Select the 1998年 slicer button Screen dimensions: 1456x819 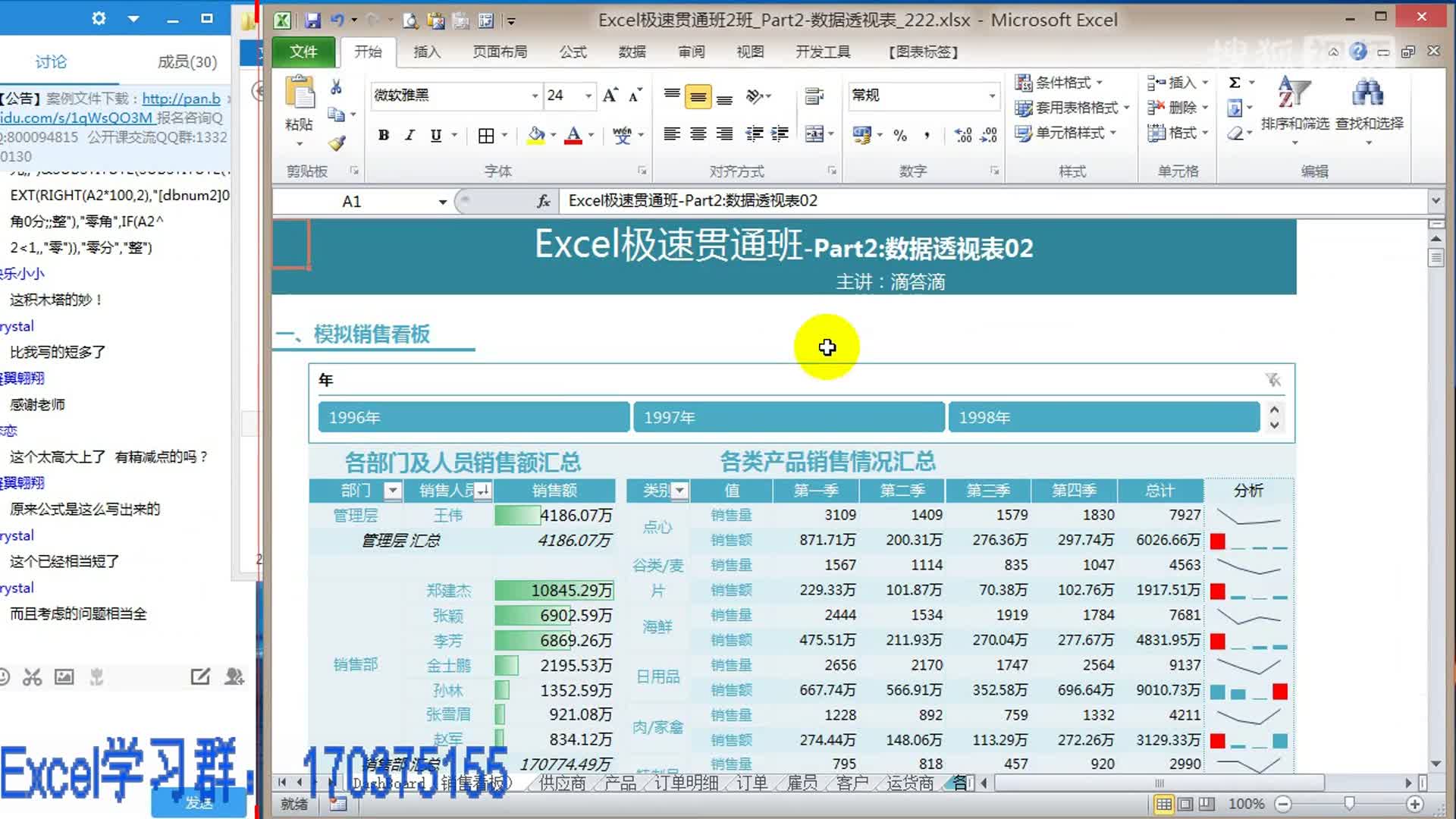pyautogui.click(x=1104, y=417)
